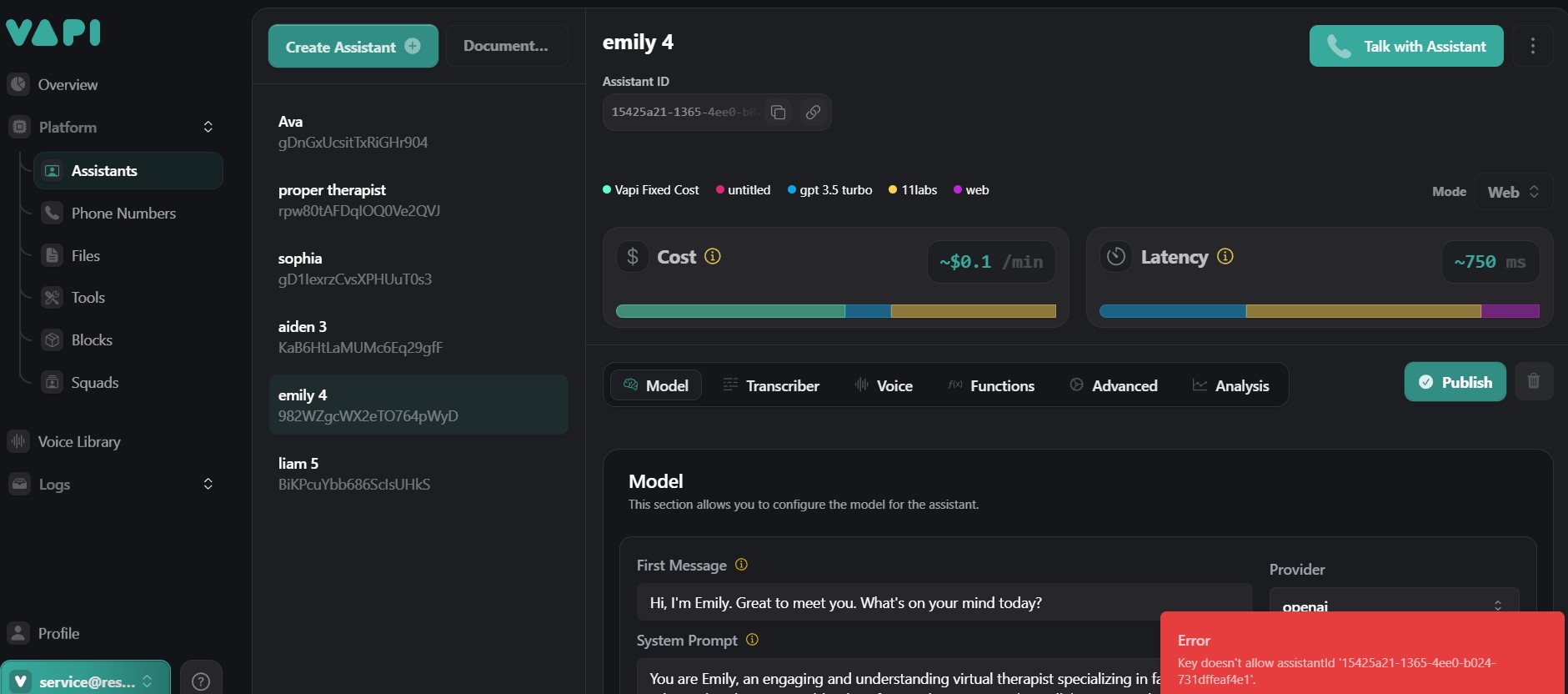The height and width of the screenshot is (694, 1568).
Task: Click the help question mark icon
Action: (201, 681)
